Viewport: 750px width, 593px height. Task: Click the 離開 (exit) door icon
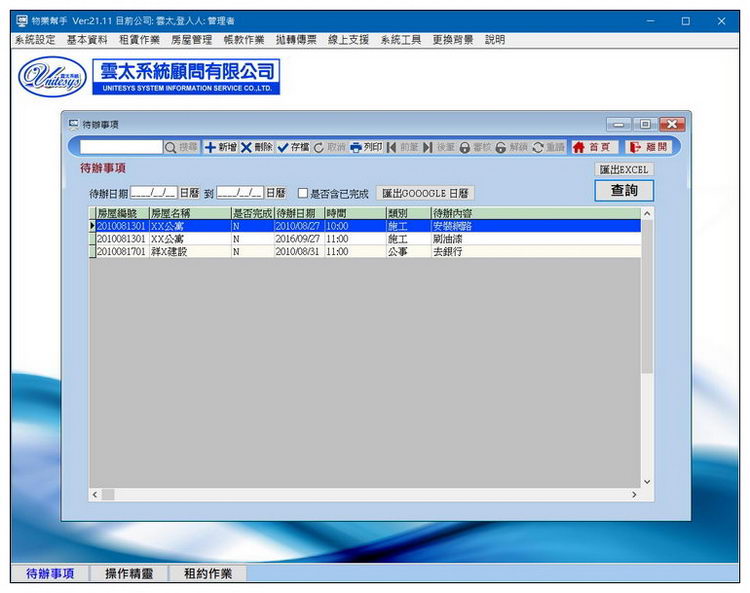point(635,147)
